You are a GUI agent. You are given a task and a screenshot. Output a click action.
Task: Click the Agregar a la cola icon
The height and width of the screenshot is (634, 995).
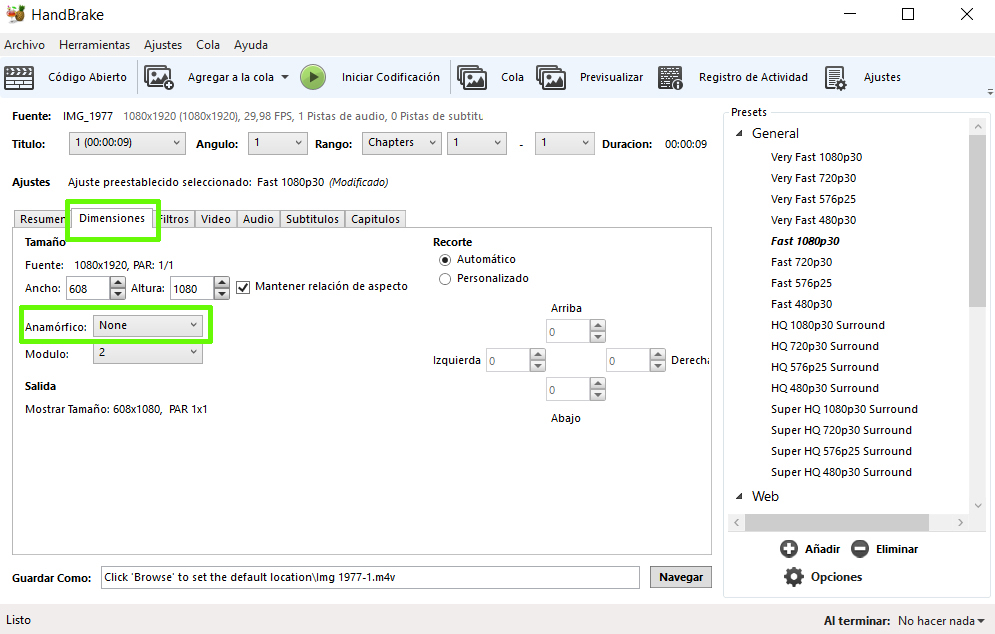(x=159, y=77)
